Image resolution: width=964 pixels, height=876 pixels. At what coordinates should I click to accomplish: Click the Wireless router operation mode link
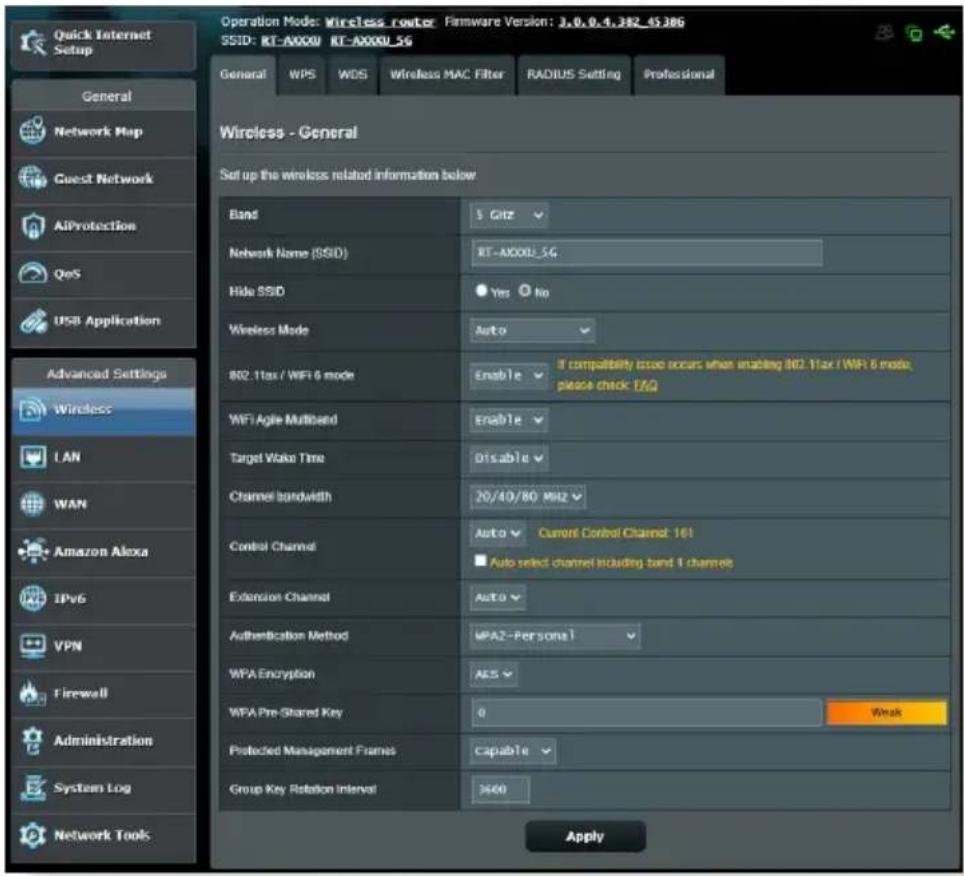click(380, 22)
